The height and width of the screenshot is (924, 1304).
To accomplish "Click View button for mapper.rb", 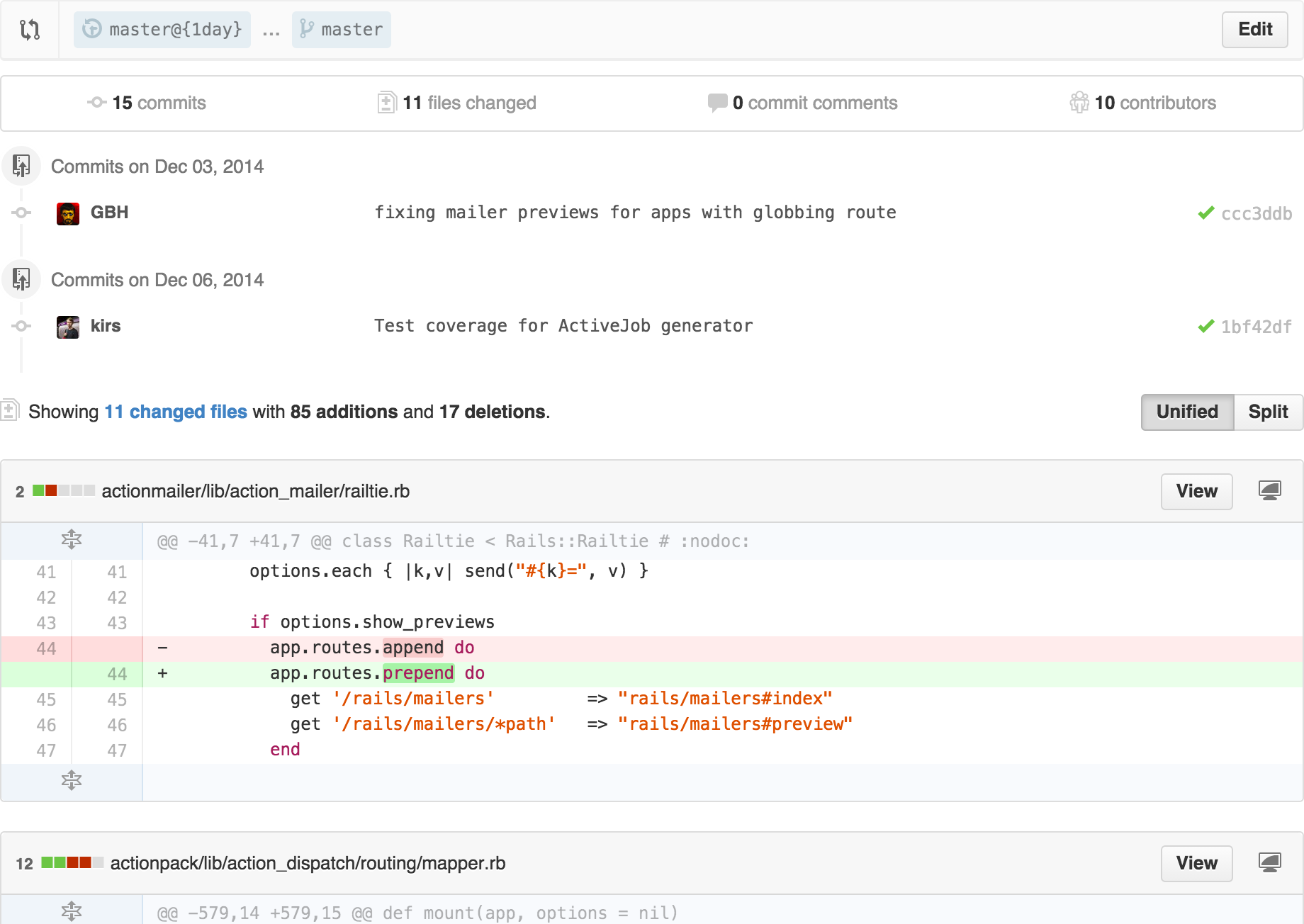I will click(x=1196, y=863).
